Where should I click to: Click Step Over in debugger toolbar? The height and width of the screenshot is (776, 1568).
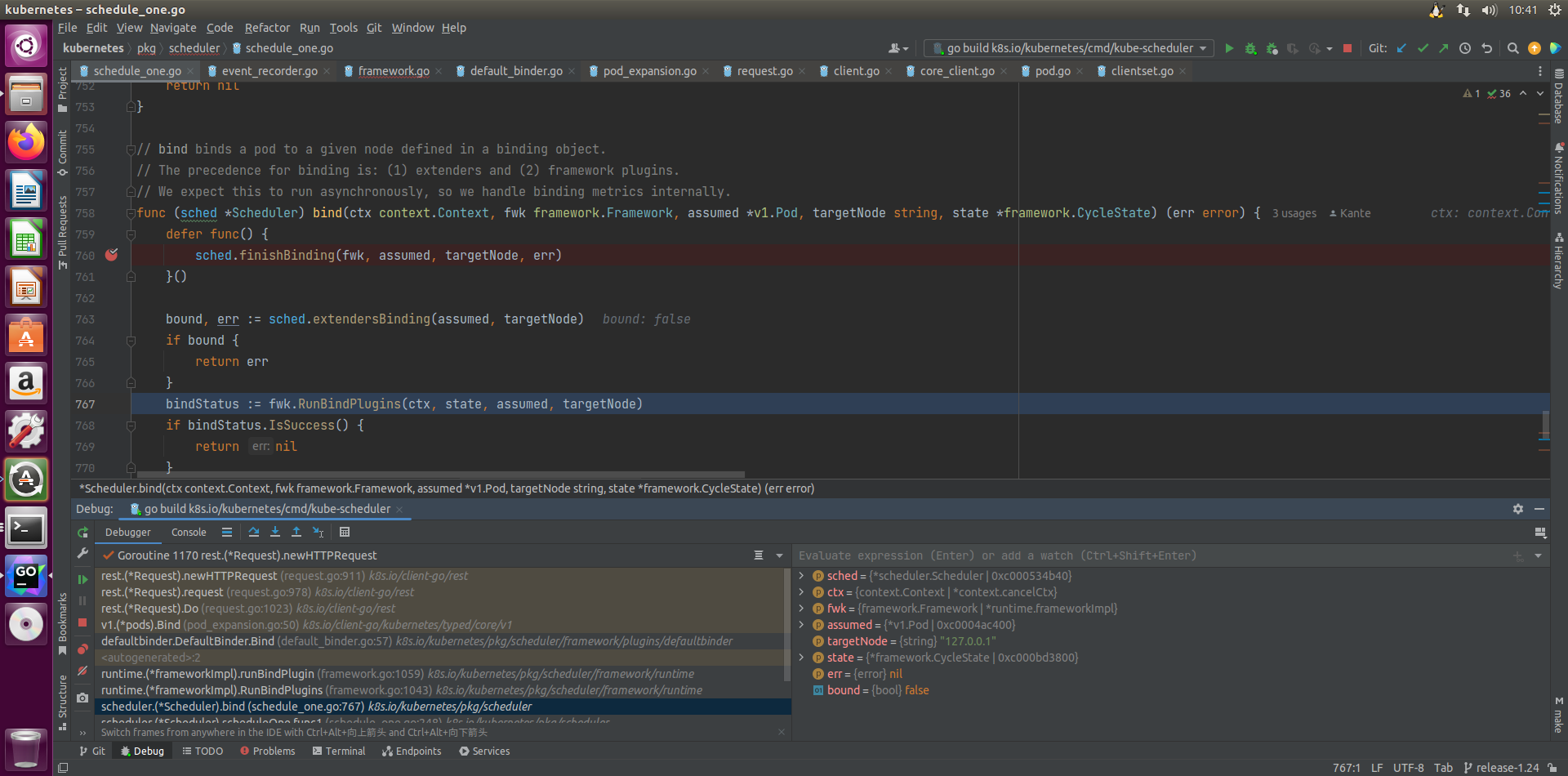(x=254, y=533)
